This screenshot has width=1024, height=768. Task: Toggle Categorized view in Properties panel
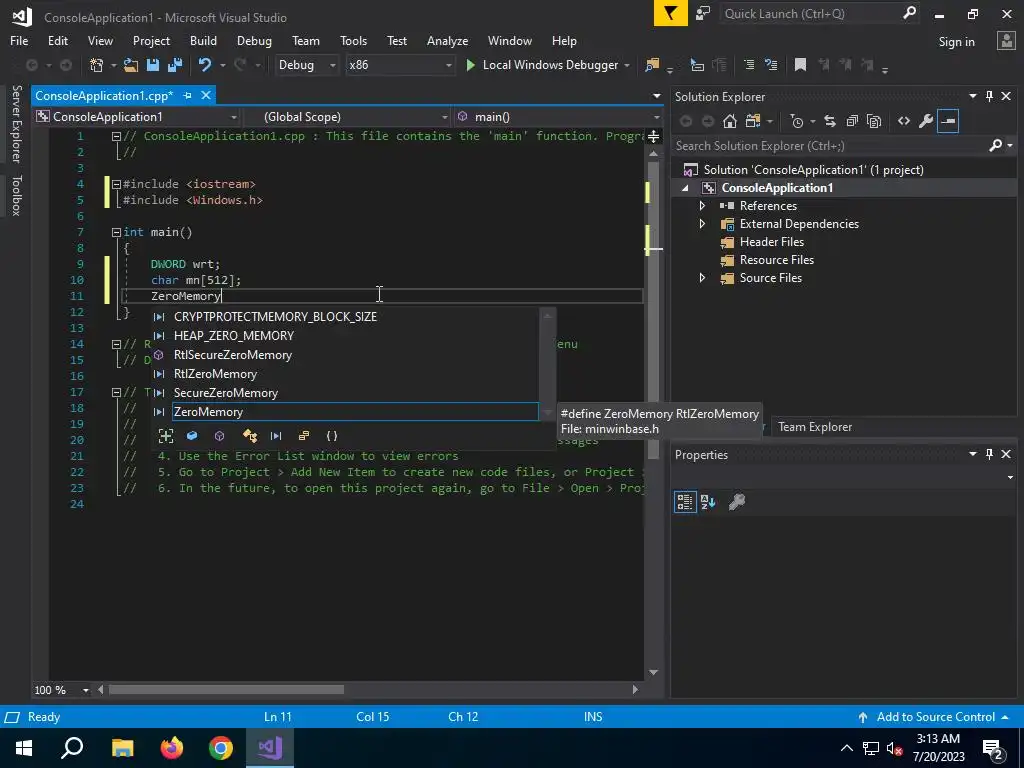[x=685, y=502]
